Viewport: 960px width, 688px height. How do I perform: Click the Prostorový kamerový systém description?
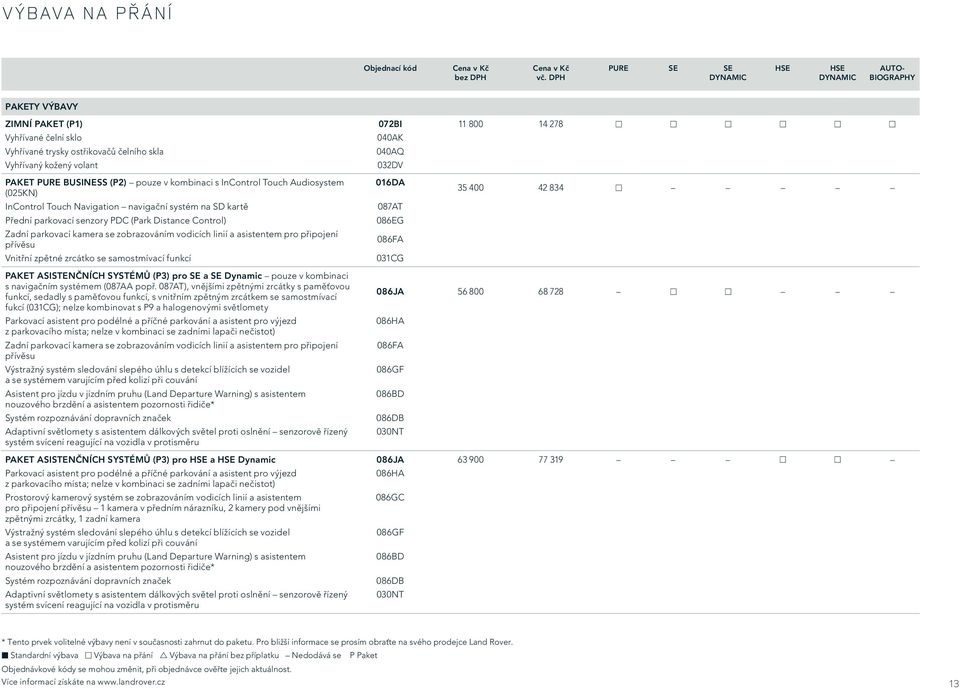[163, 508]
